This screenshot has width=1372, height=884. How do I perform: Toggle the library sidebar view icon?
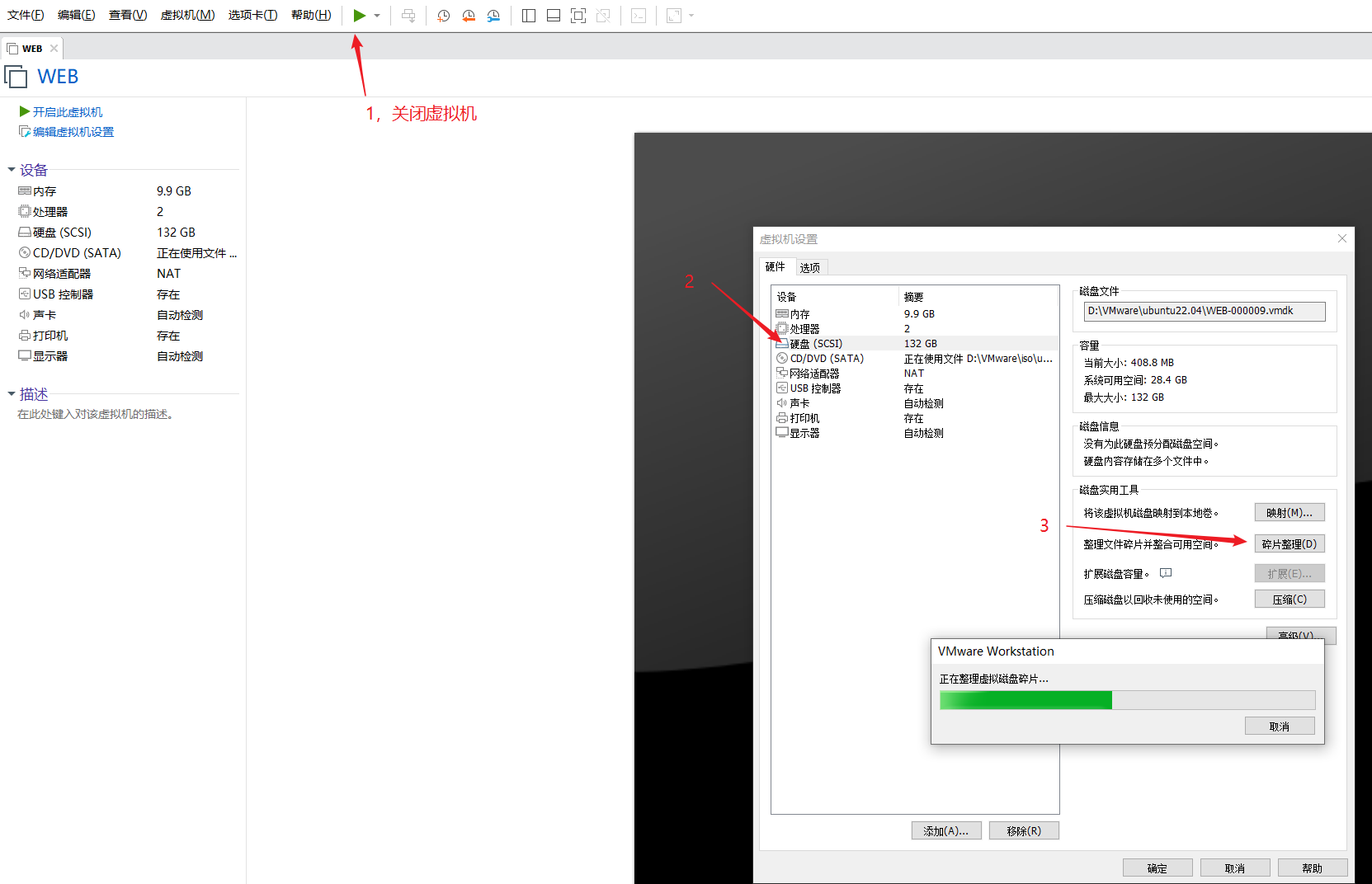(x=529, y=16)
